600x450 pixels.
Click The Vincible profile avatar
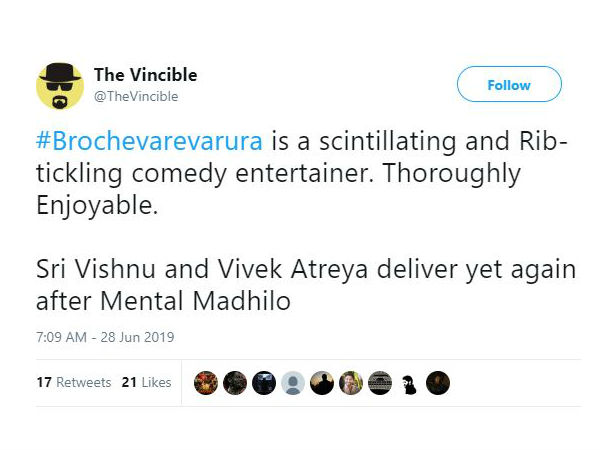coord(60,85)
